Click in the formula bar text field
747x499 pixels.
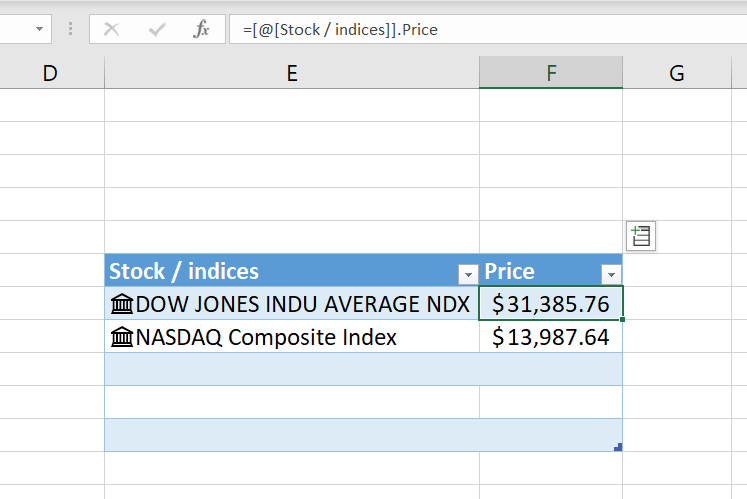point(488,30)
